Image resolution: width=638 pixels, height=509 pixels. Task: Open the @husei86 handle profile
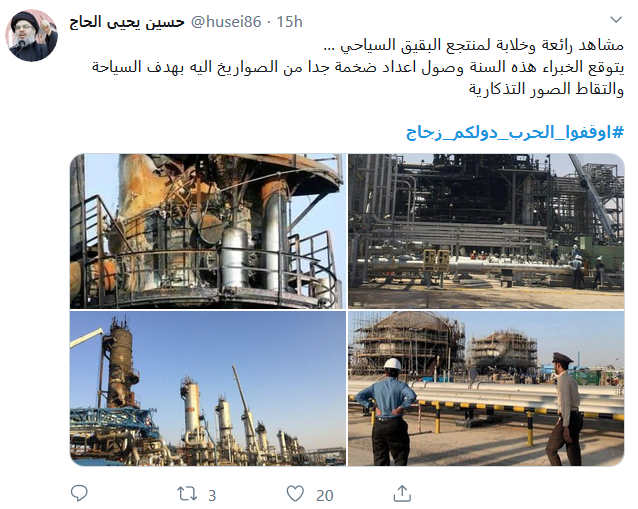(x=226, y=22)
